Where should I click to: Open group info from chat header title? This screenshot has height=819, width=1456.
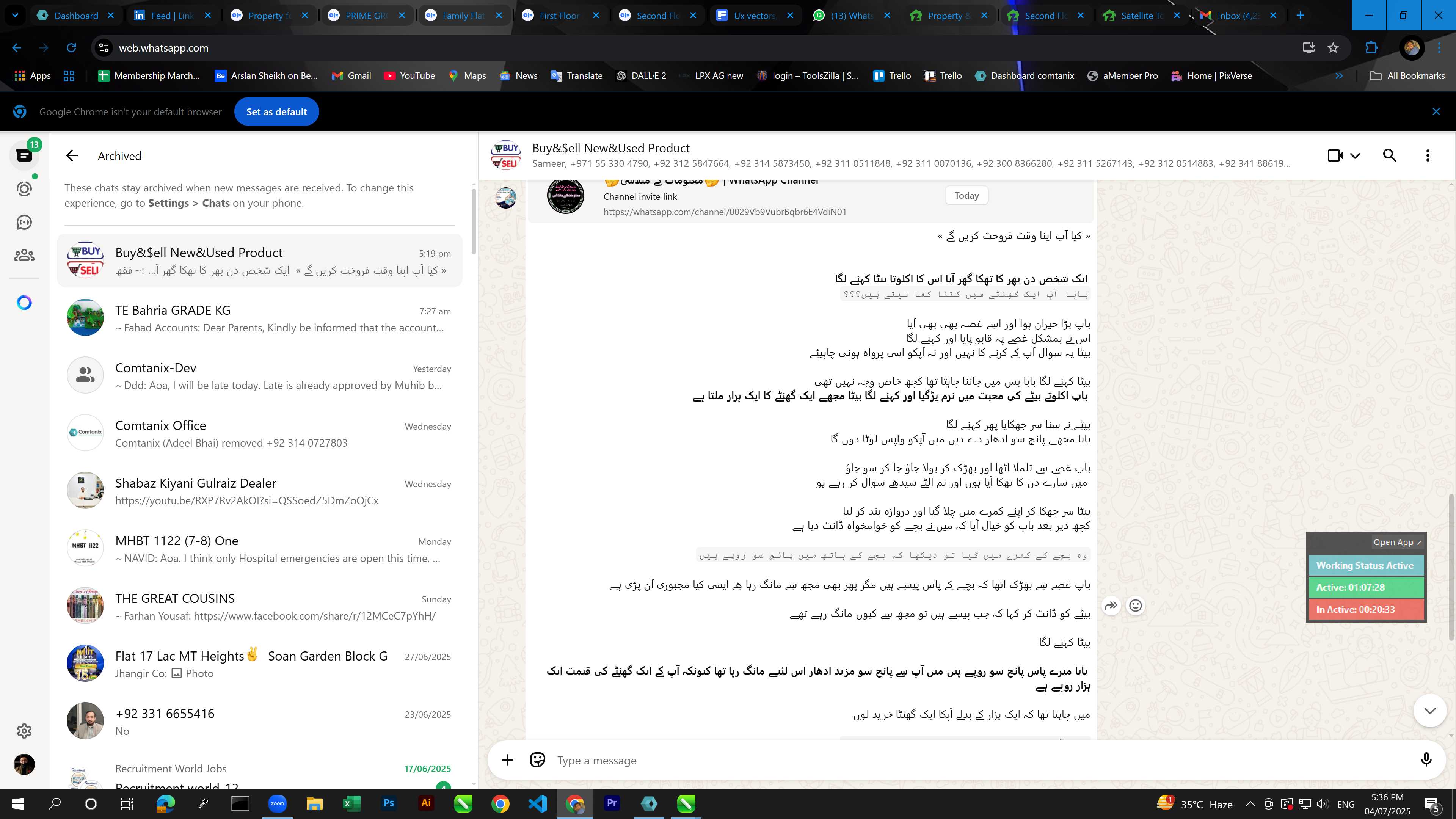pos(610,148)
